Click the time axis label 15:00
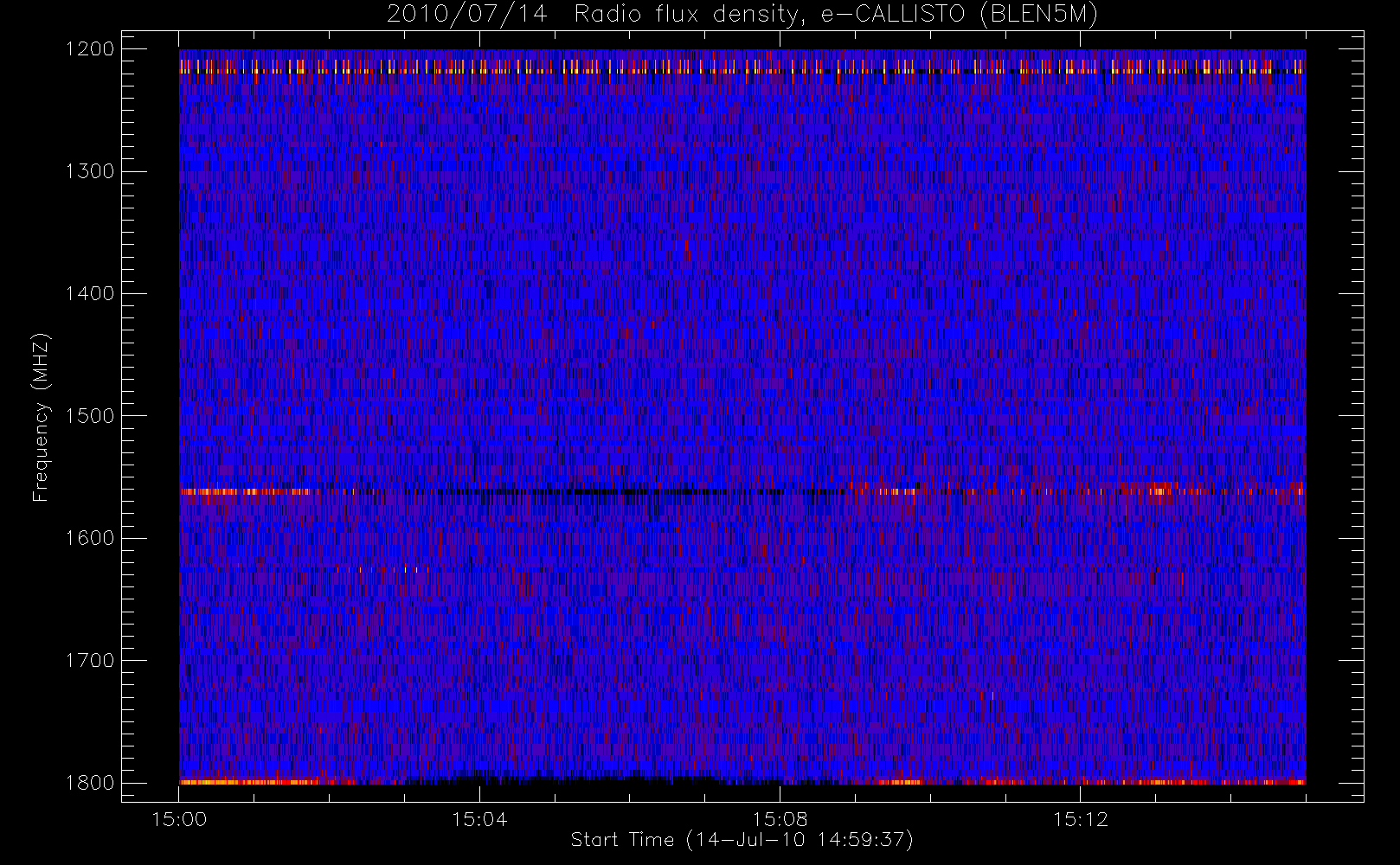Viewport: 1400px width, 865px height. click(x=179, y=819)
